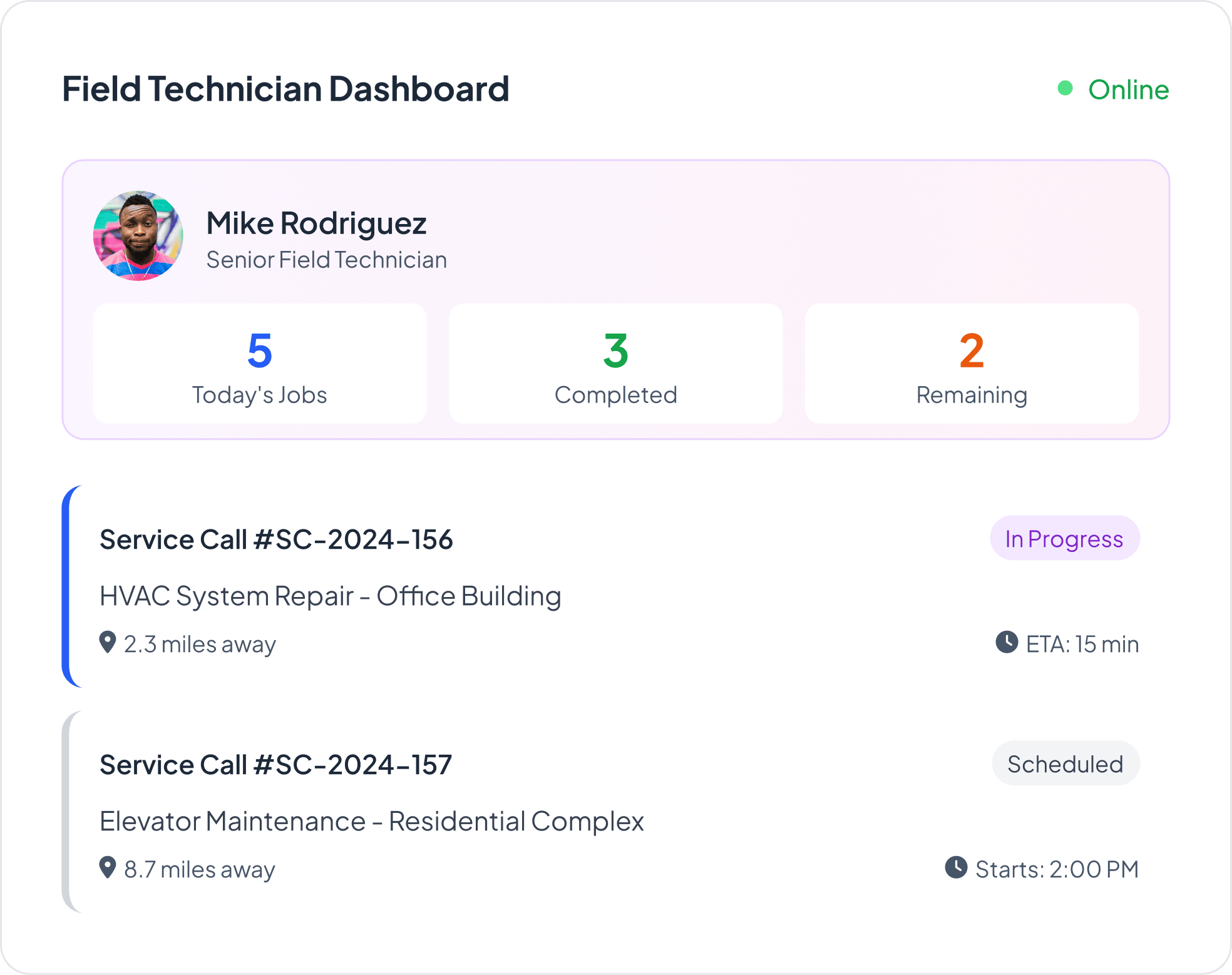Open the Completed jobs stat card
Screen dimensions: 1232x975
[x=615, y=364]
